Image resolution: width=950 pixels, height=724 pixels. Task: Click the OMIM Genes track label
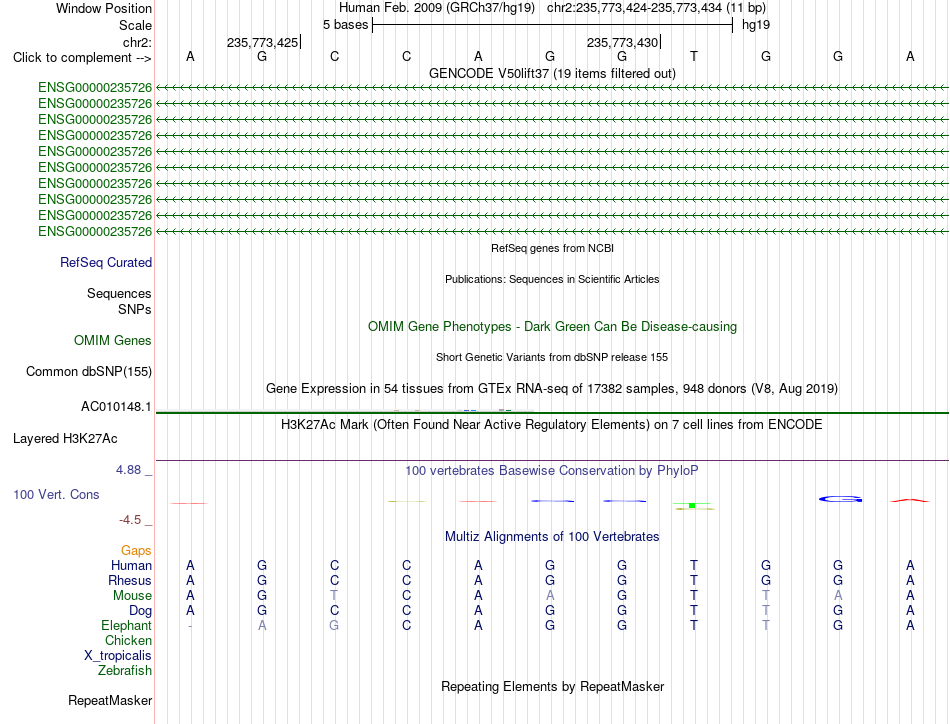click(112, 340)
